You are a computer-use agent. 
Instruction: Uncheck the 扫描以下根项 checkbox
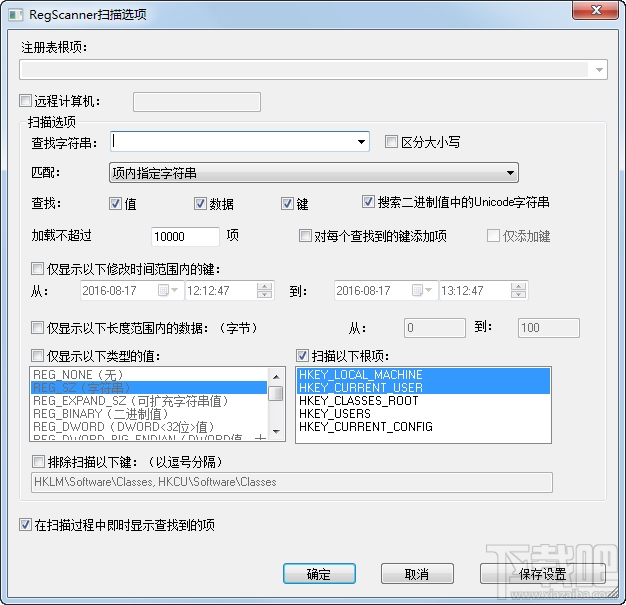(302, 355)
